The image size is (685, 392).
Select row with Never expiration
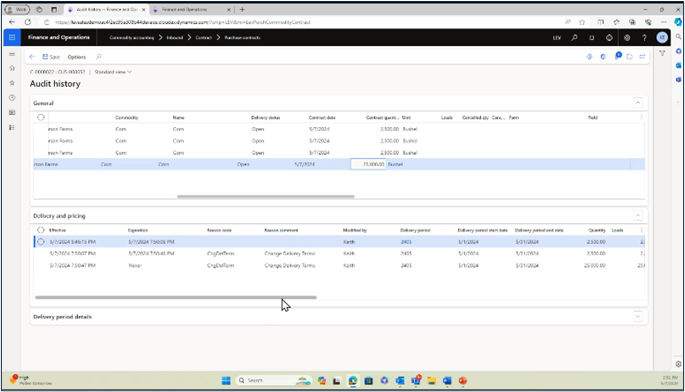pyautogui.click(x=339, y=265)
